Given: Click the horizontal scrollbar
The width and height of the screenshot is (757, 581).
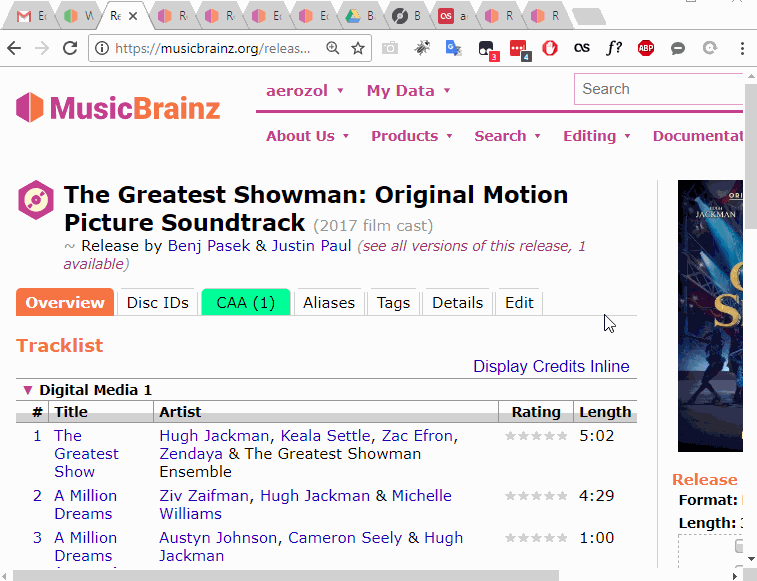Looking at the screenshot, I should [x=286, y=576].
